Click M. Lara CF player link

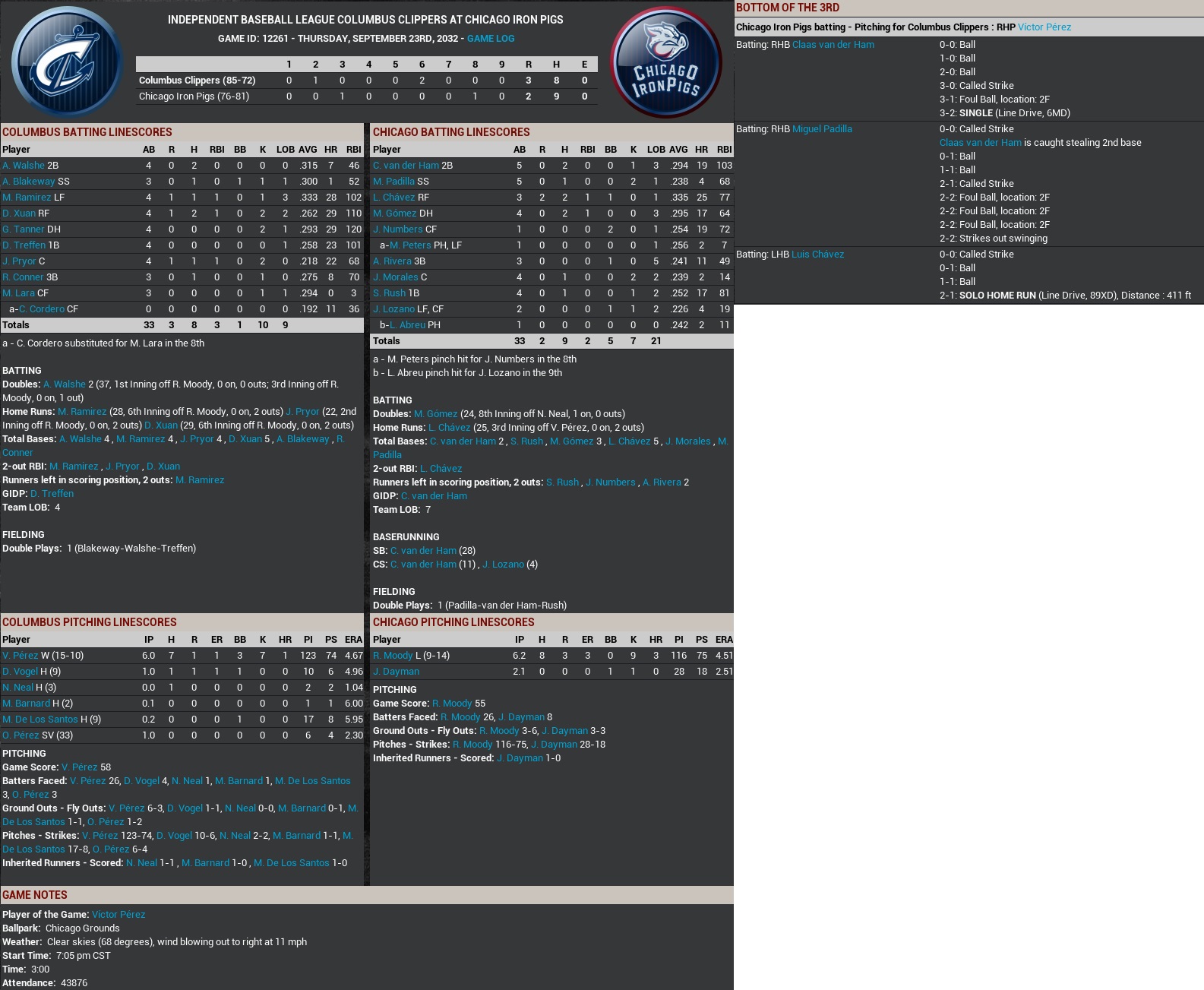point(19,293)
